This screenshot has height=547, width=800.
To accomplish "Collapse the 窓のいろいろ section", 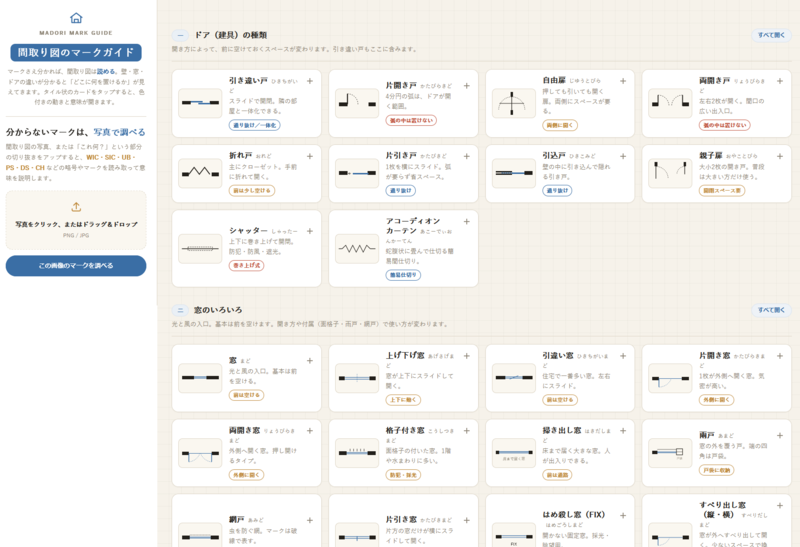I will coord(180,310).
